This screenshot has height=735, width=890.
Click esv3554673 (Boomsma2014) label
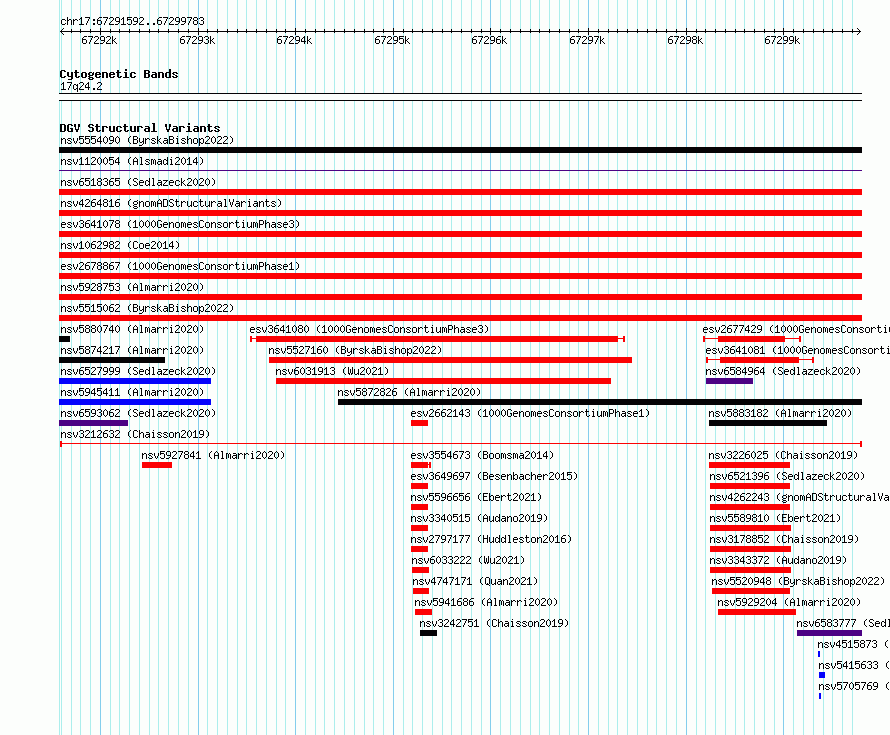482,455
